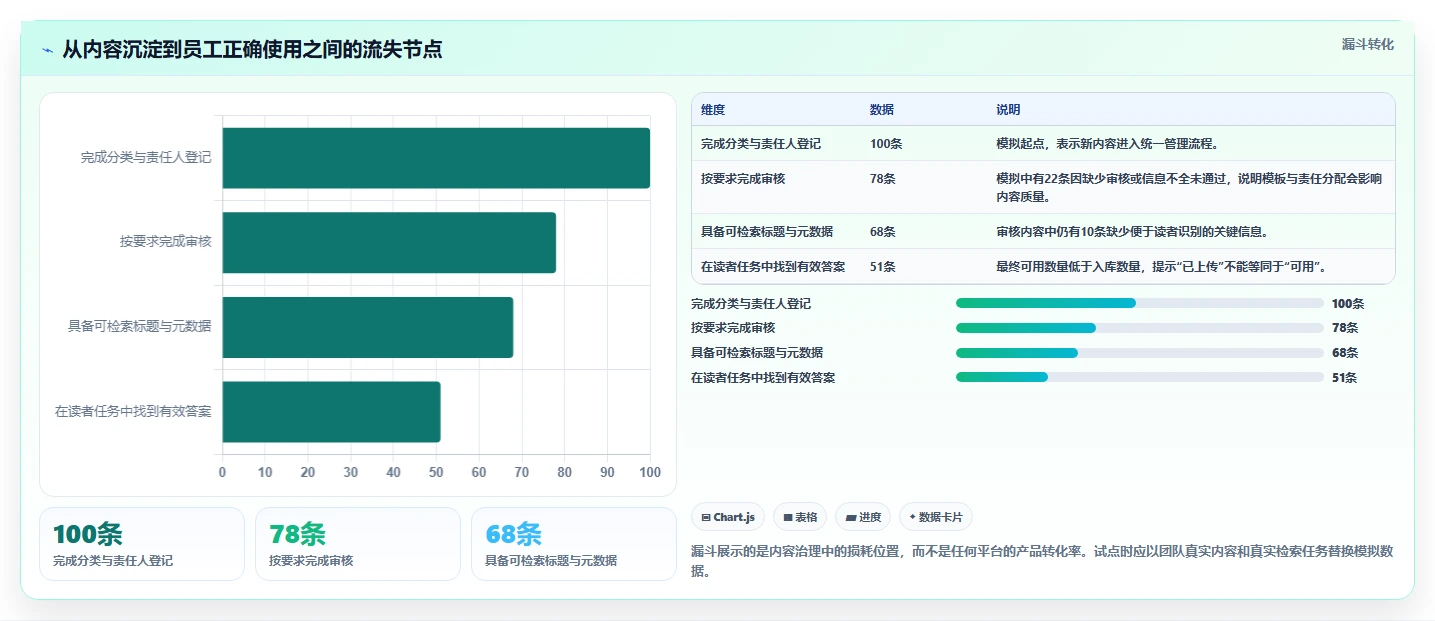Click the 说明 column header
Image resolution: width=1435 pixels, height=621 pixels.
click(1008, 110)
